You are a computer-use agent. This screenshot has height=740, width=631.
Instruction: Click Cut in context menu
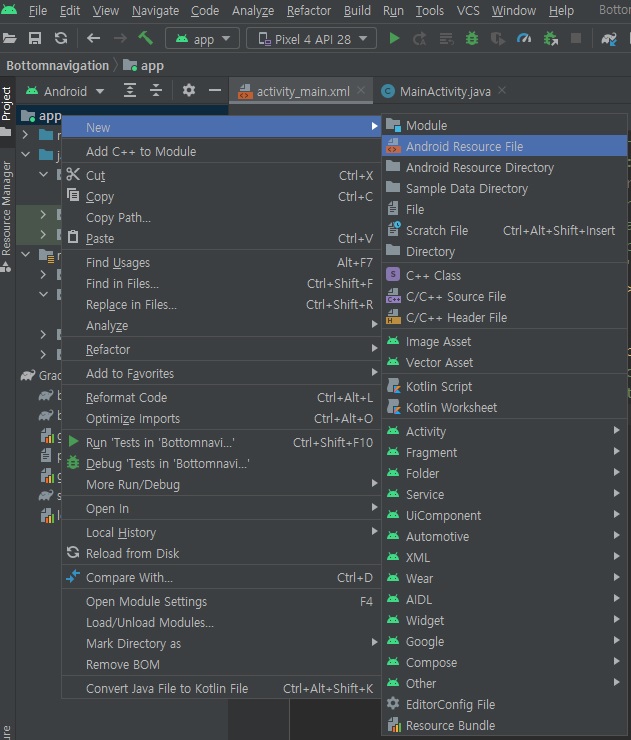click(x=221, y=176)
